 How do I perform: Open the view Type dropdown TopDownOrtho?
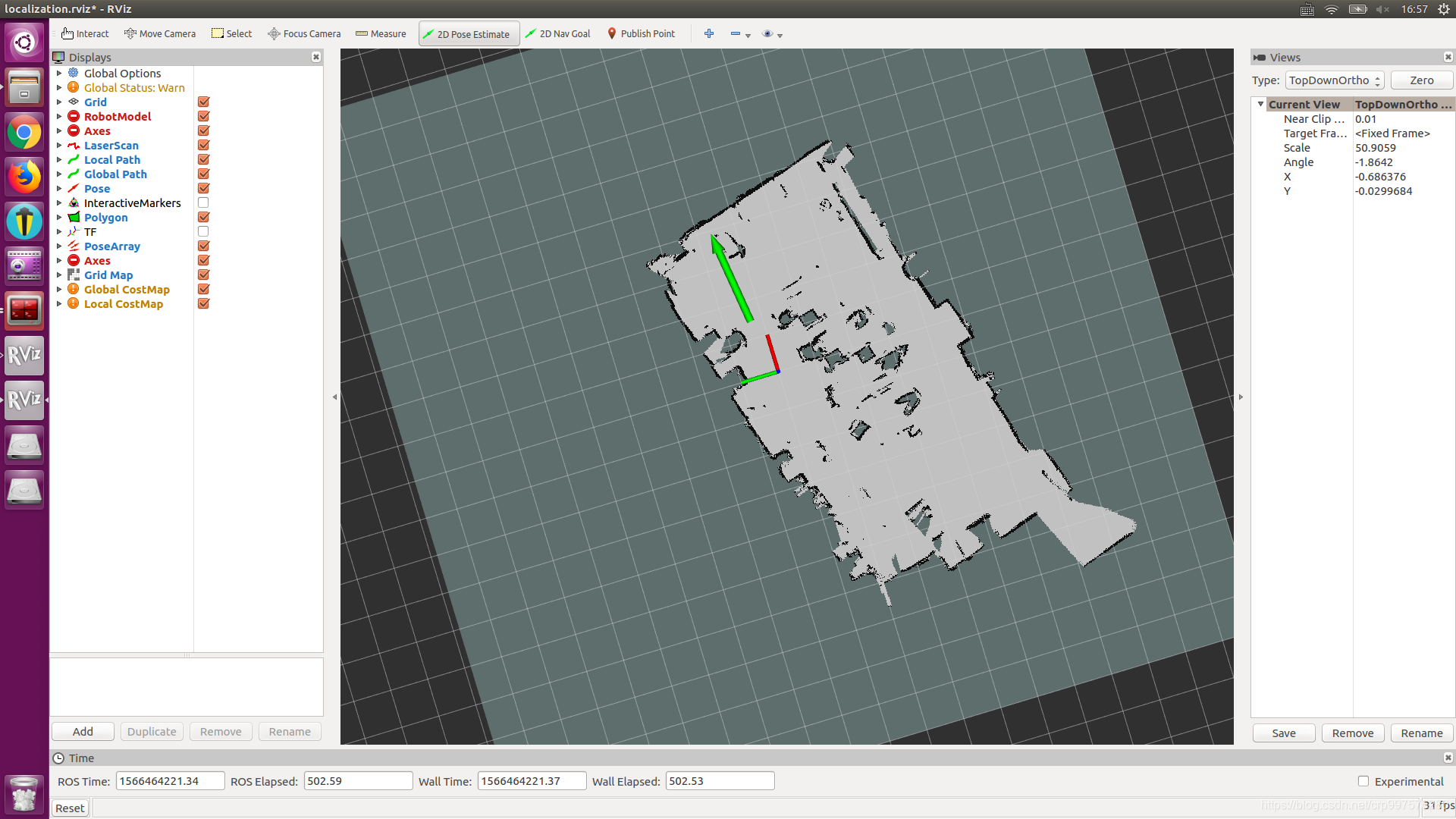coord(1335,80)
